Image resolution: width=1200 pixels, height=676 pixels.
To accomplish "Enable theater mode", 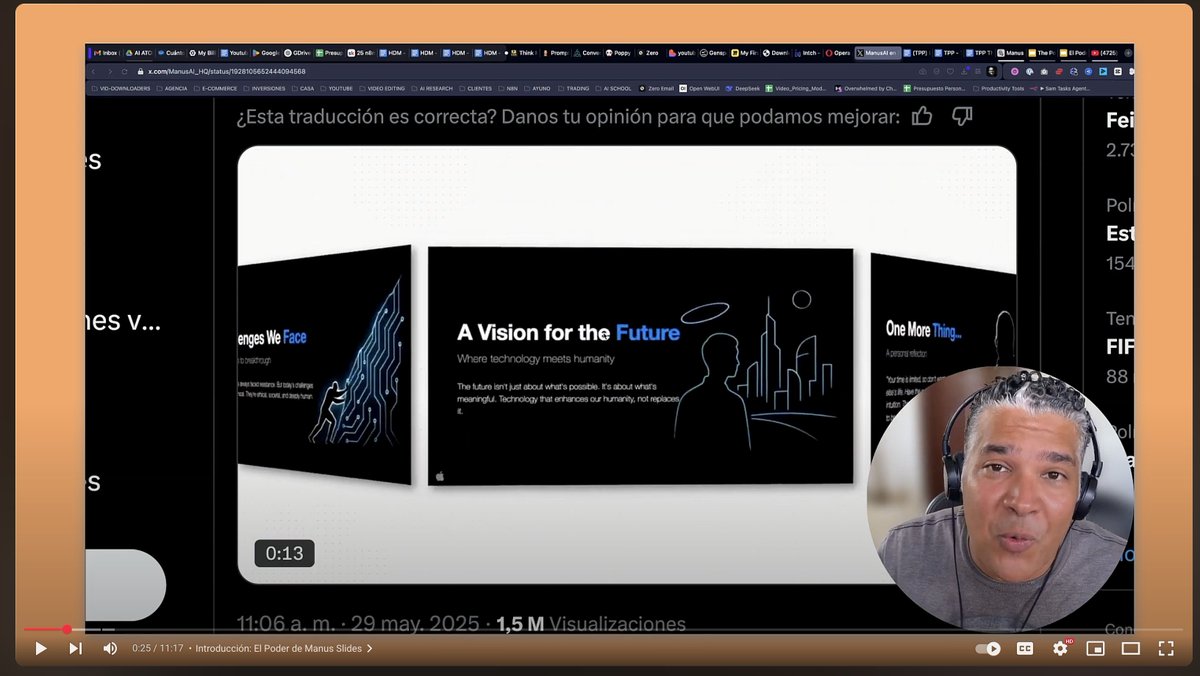I will click(x=1131, y=648).
